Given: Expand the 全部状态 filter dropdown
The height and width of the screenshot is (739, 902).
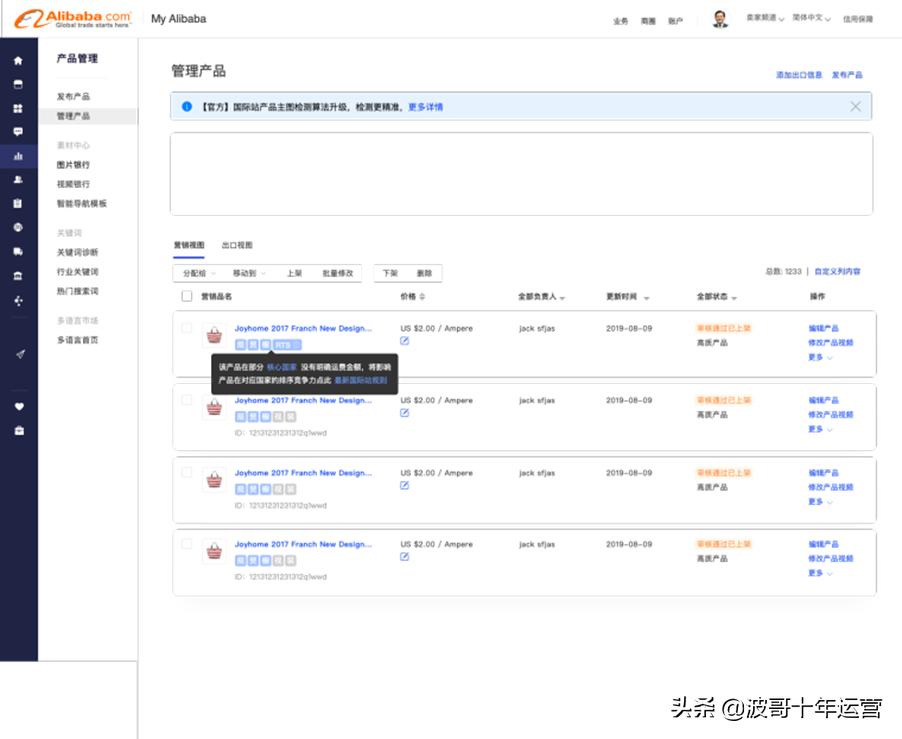Looking at the screenshot, I should (717, 297).
